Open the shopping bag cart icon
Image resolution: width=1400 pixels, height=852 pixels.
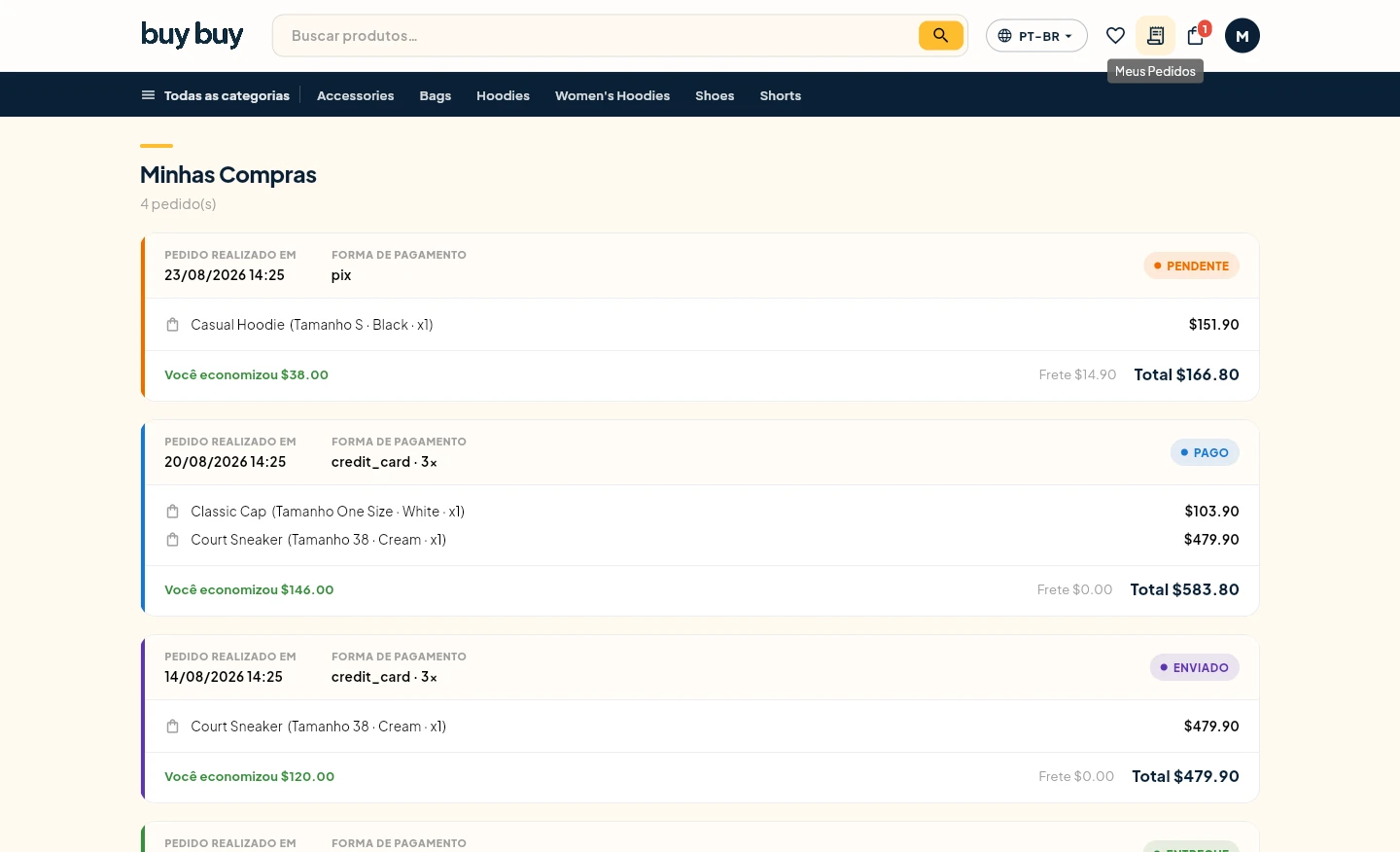coord(1196,36)
